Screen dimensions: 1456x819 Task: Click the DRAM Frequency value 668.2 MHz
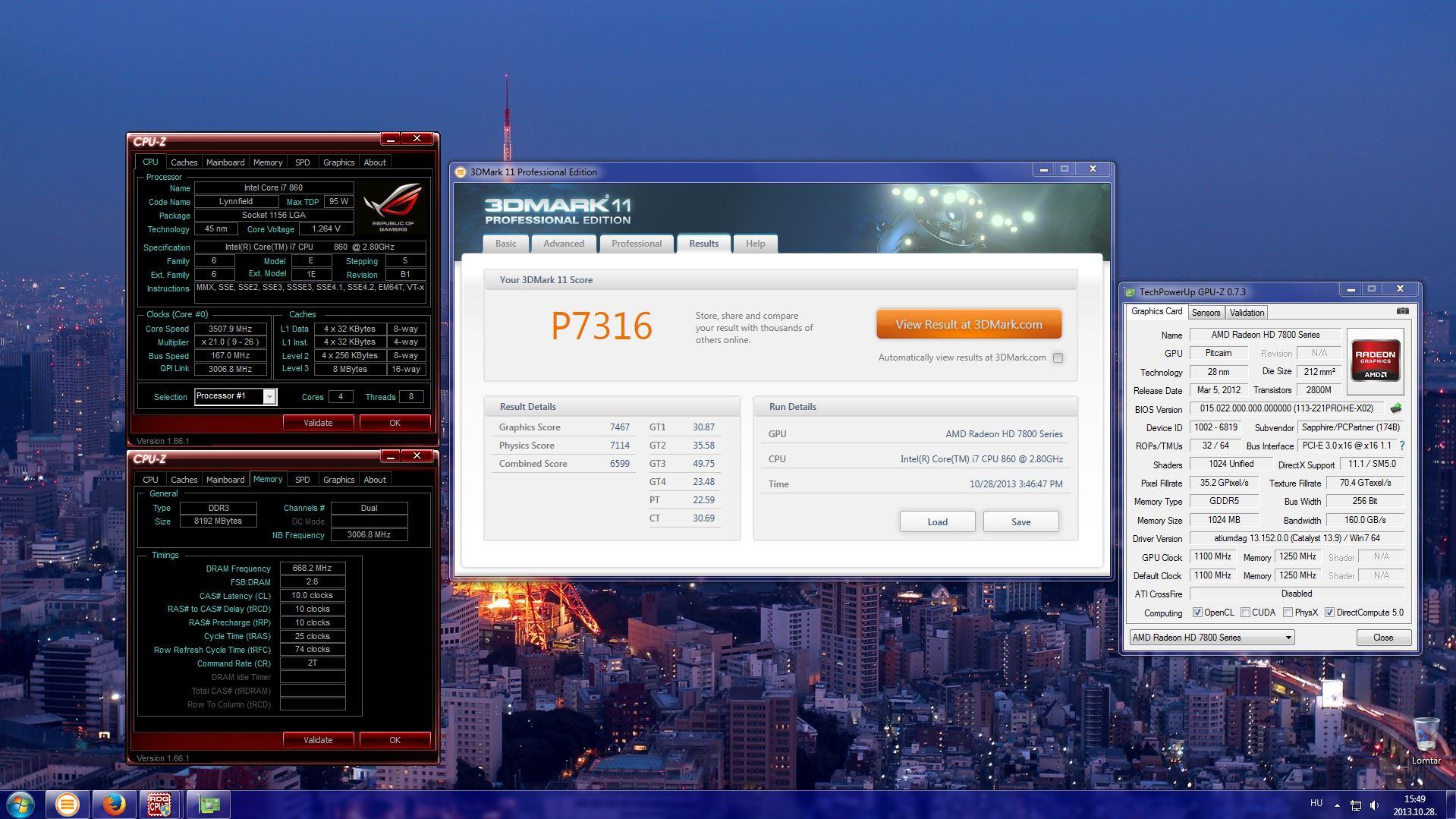coord(312,568)
